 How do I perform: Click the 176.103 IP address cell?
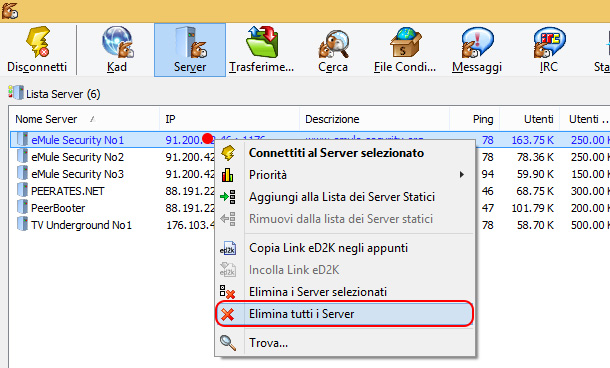click(x=191, y=225)
